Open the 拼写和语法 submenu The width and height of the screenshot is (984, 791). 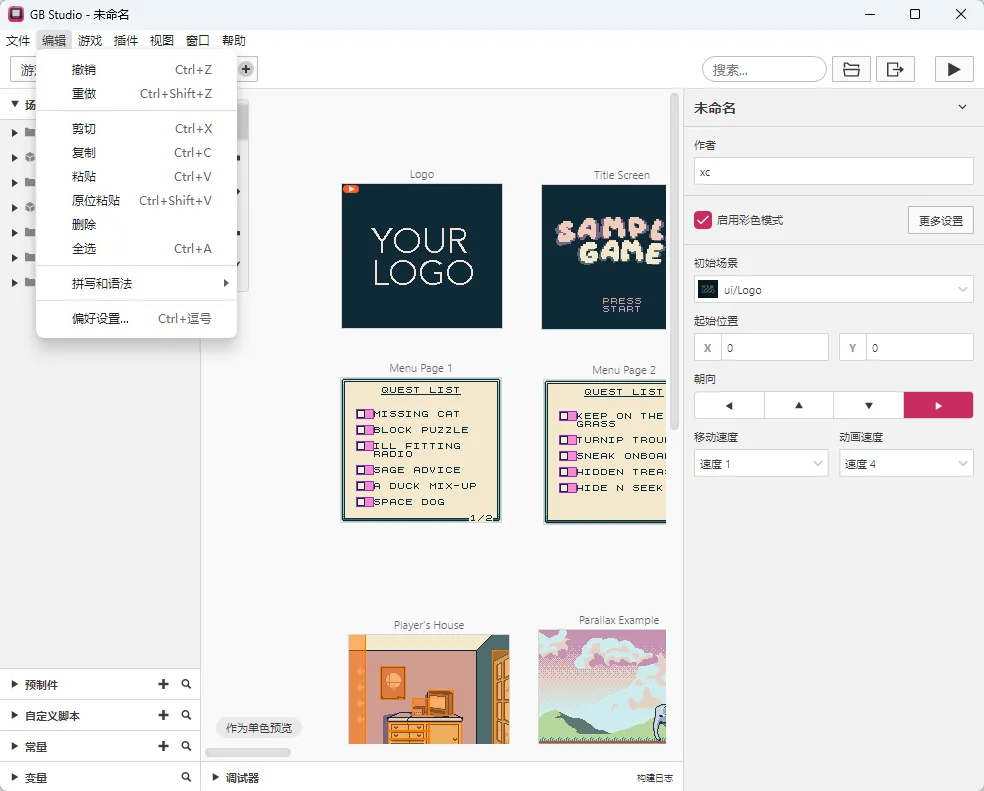[136, 283]
